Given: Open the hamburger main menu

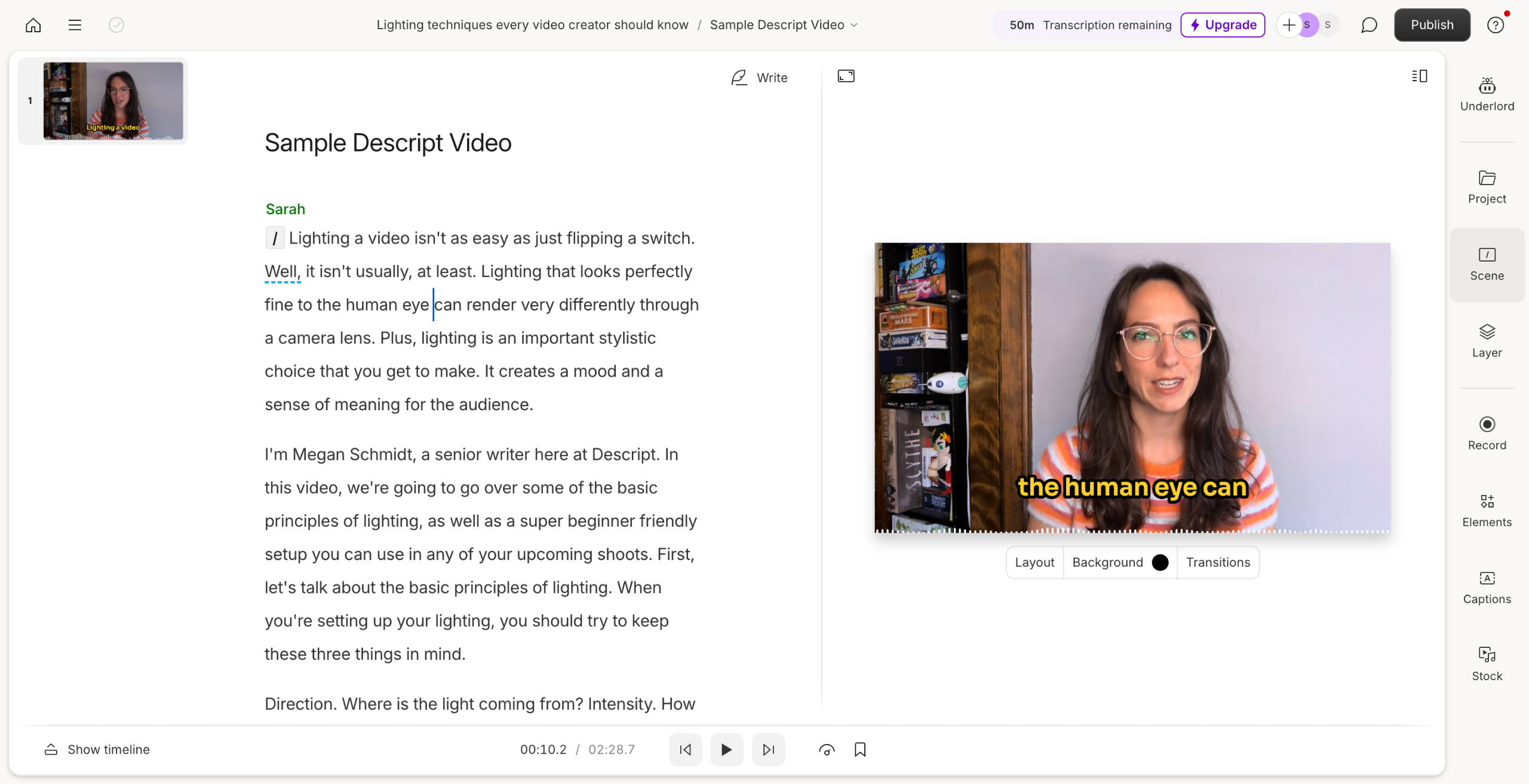Looking at the screenshot, I should [75, 25].
